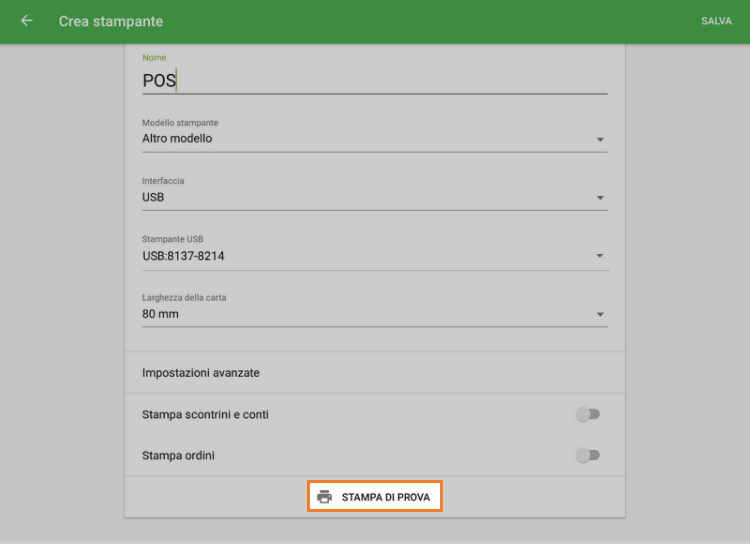Open the Stampante USB dropdown arrow
The width and height of the screenshot is (750, 544).
[x=600, y=256]
